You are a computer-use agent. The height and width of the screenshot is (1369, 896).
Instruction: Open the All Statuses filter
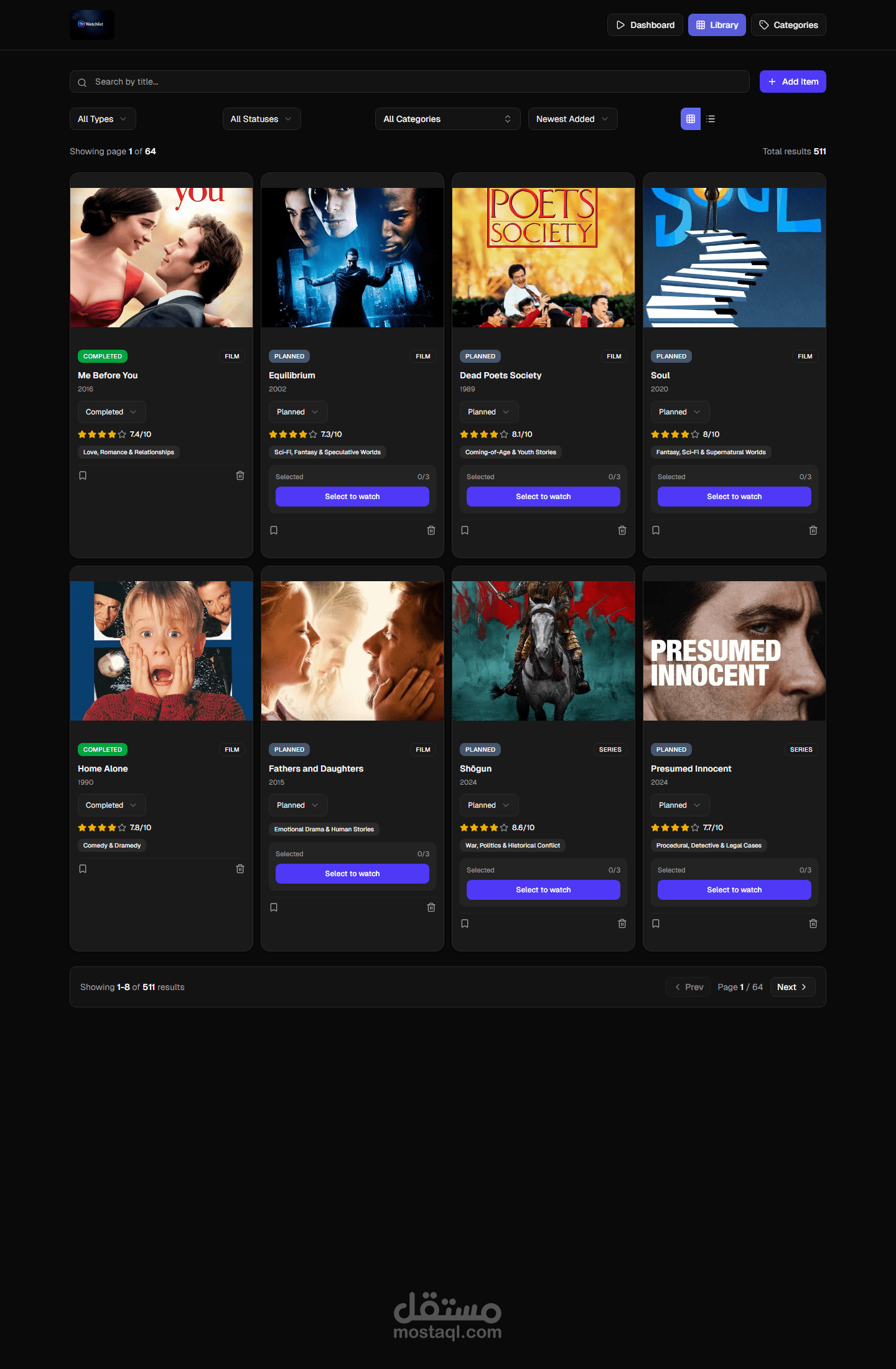[261, 119]
